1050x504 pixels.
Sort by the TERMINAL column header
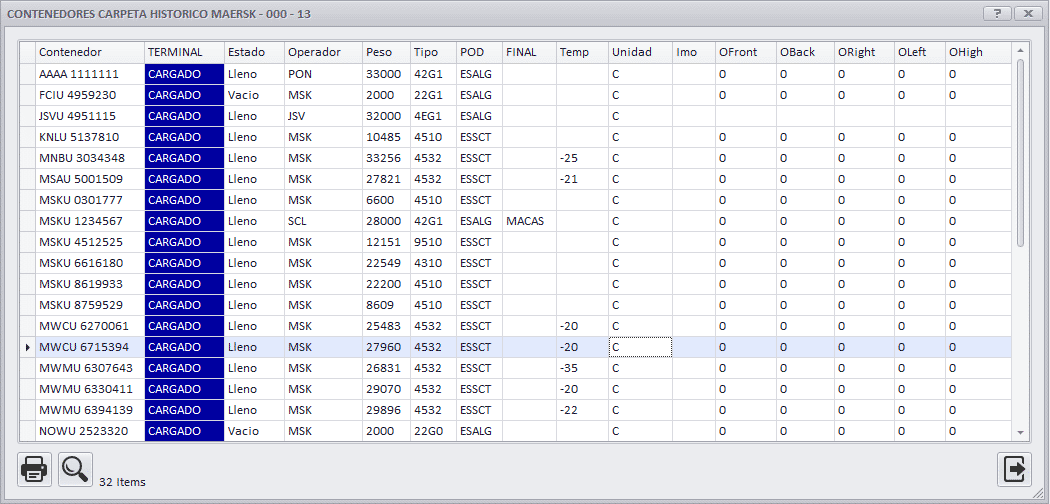point(184,52)
